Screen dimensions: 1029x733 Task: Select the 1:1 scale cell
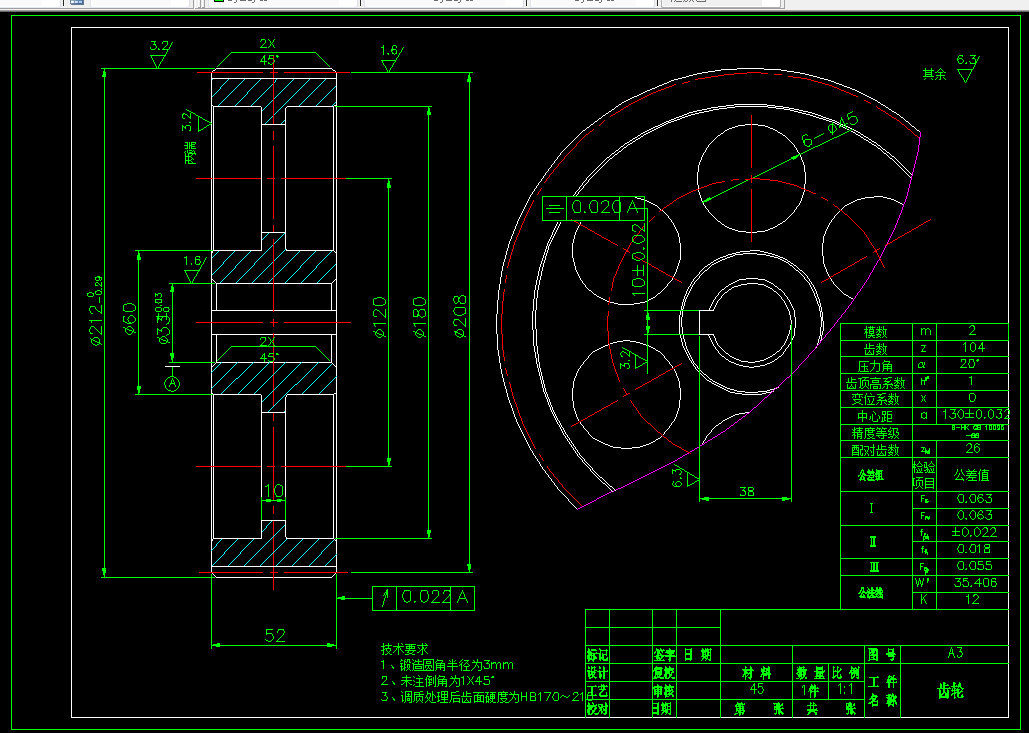pyautogui.click(x=845, y=690)
